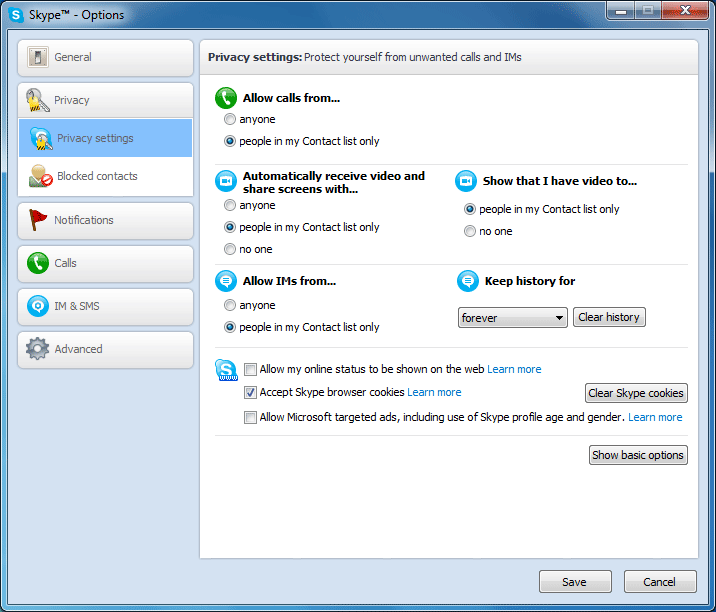Click the green phone icon beside Allow calls from
This screenshot has width=716, height=612.
(x=226, y=98)
